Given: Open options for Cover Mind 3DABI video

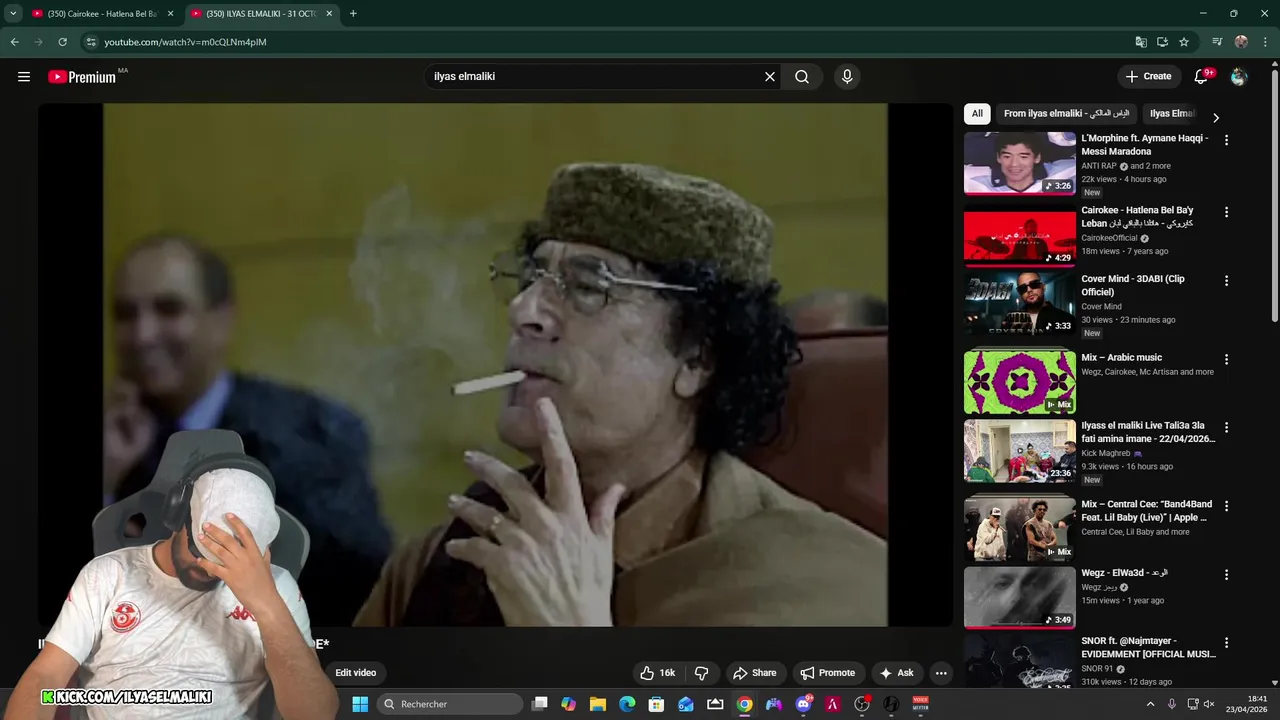Looking at the screenshot, I should click(1226, 281).
